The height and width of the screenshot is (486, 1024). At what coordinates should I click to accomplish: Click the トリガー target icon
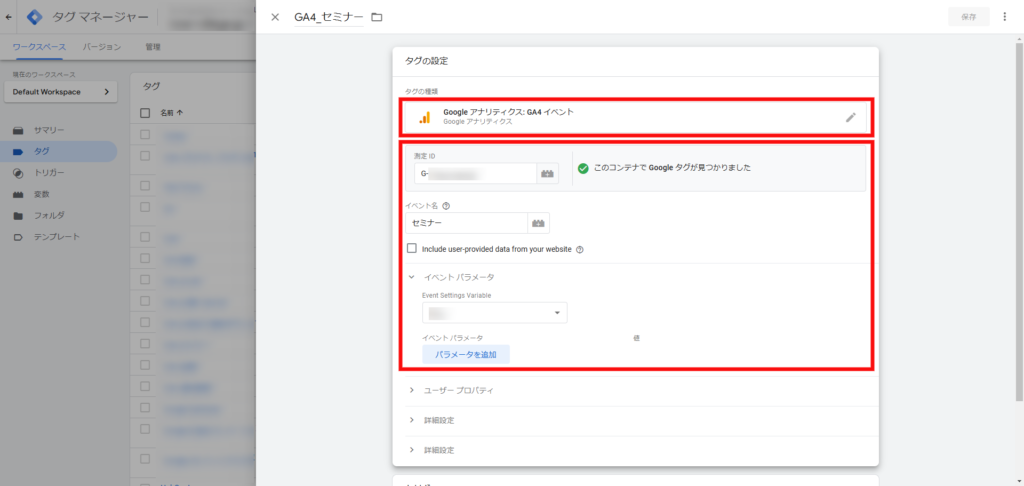tap(18, 173)
